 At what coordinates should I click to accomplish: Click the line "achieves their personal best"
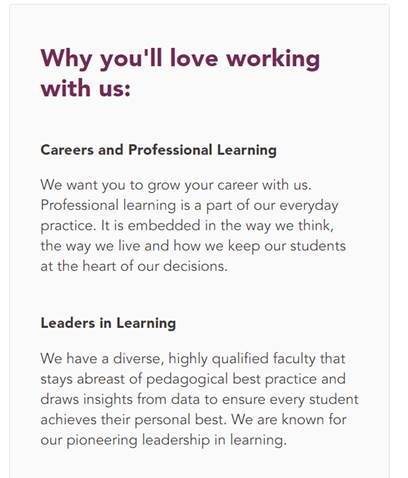pyautogui.click(x=193, y=420)
